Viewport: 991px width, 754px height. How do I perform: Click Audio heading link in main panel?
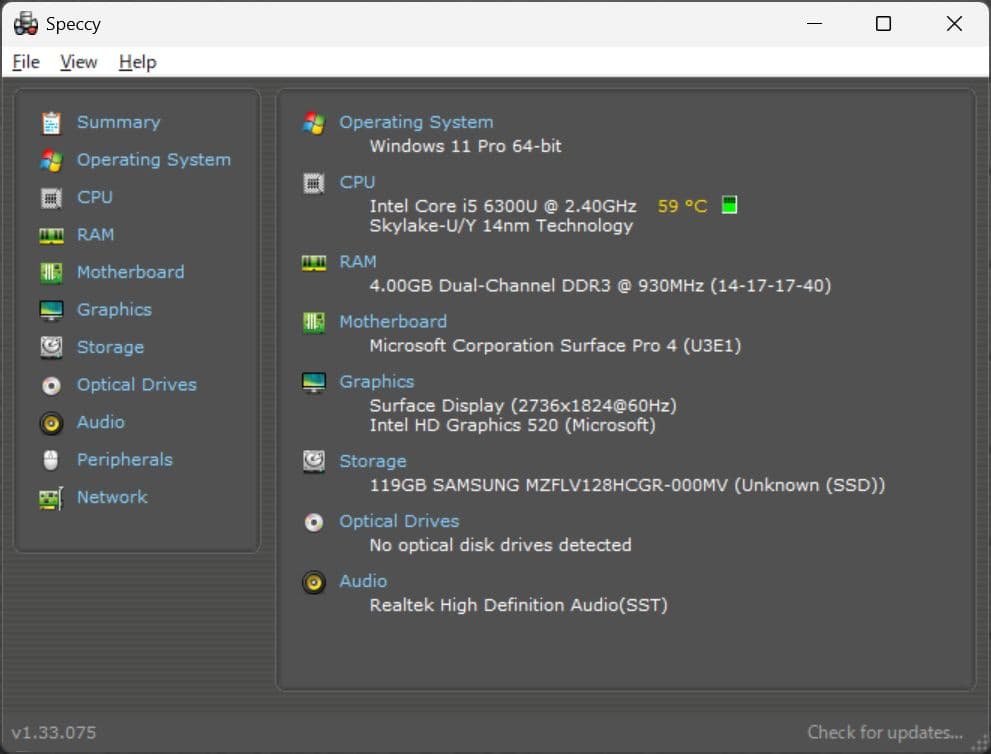click(363, 581)
